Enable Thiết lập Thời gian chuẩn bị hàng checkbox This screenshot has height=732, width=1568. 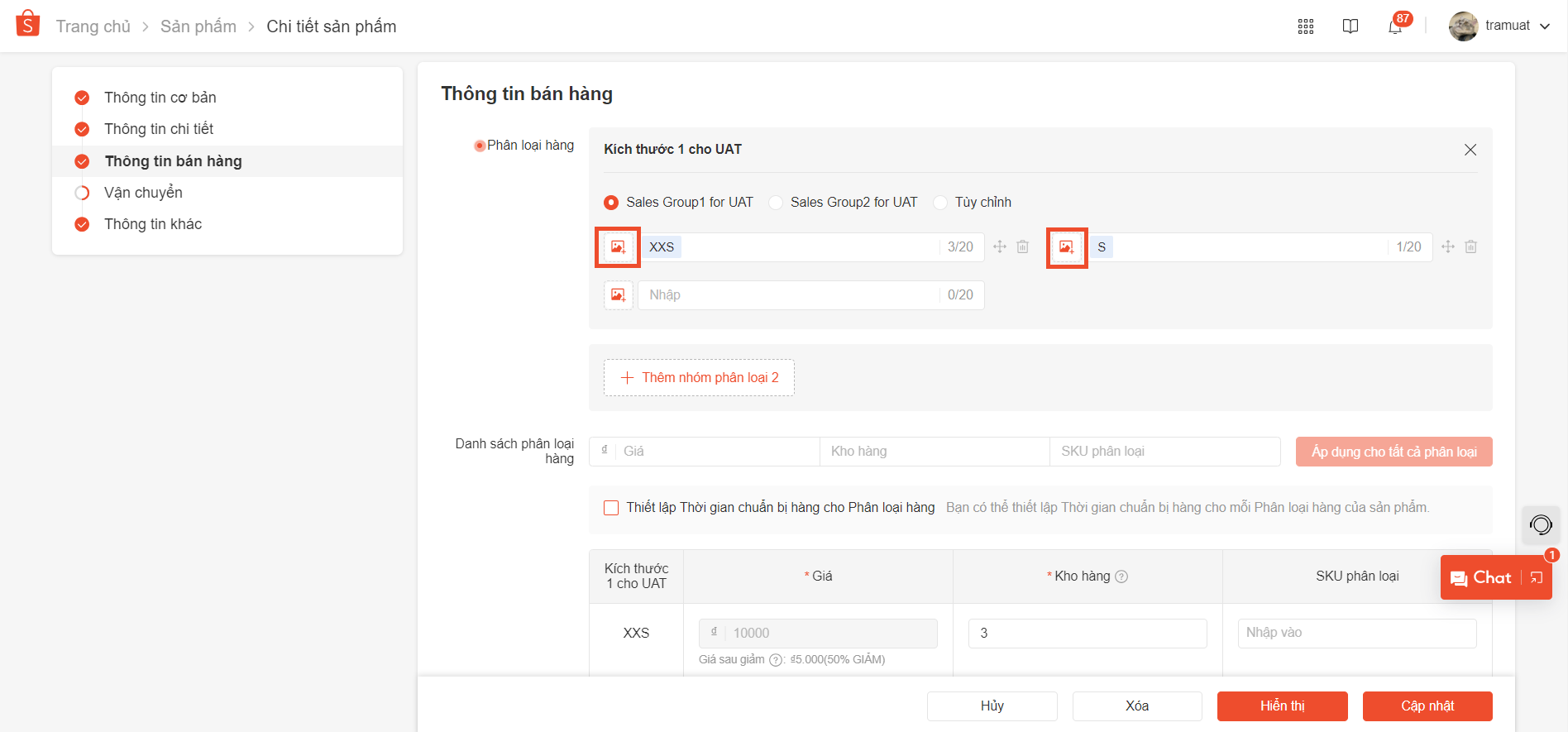pos(611,508)
